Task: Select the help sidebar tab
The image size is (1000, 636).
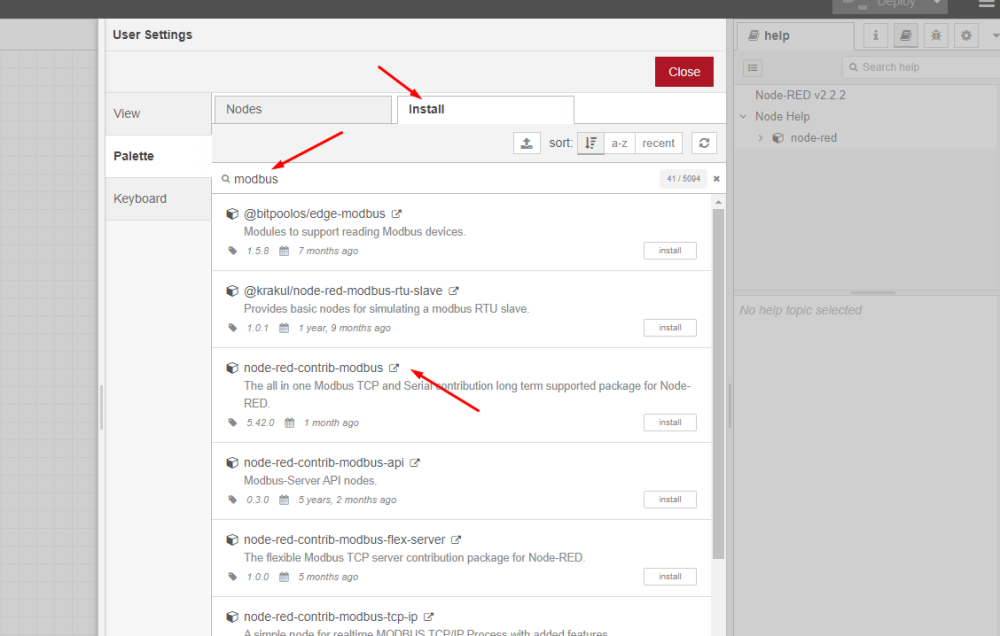Action: (x=795, y=36)
